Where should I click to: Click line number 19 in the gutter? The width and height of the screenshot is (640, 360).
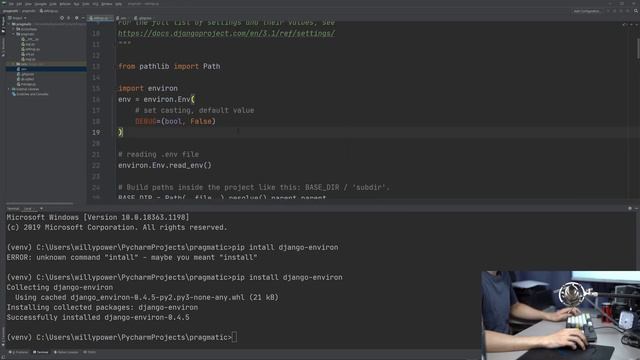coord(96,132)
